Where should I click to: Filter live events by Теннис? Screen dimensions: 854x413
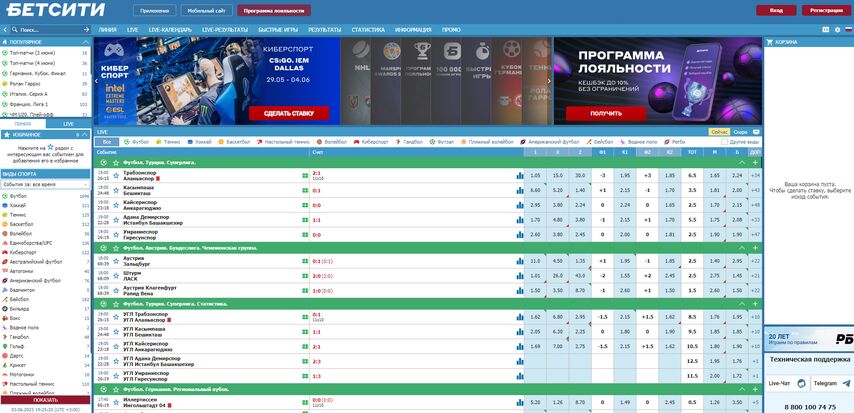168,142
